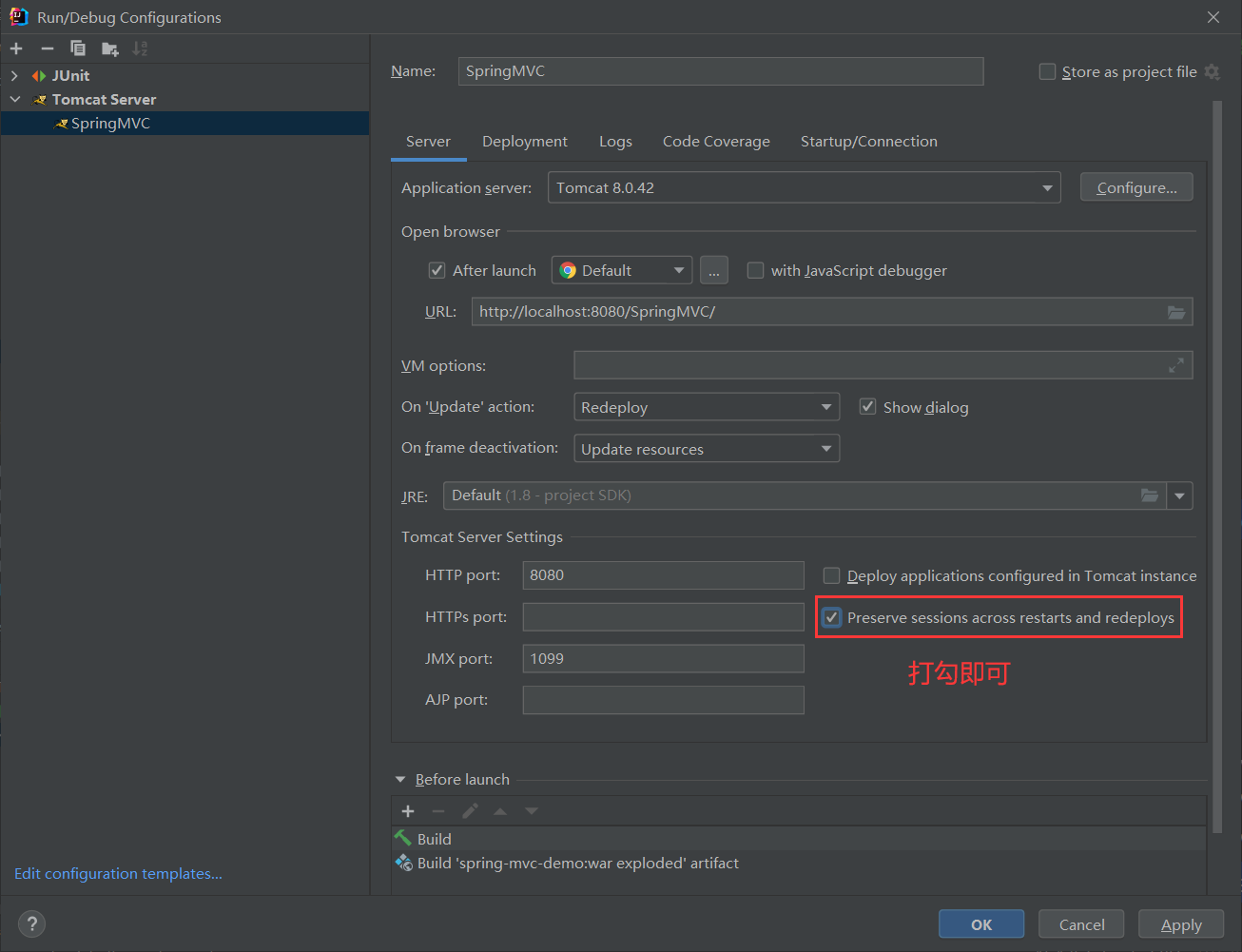Select SpringMVC configuration in tree
Image resolution: width=1242 pixels, height=952 pixels.
coord(184,123)
